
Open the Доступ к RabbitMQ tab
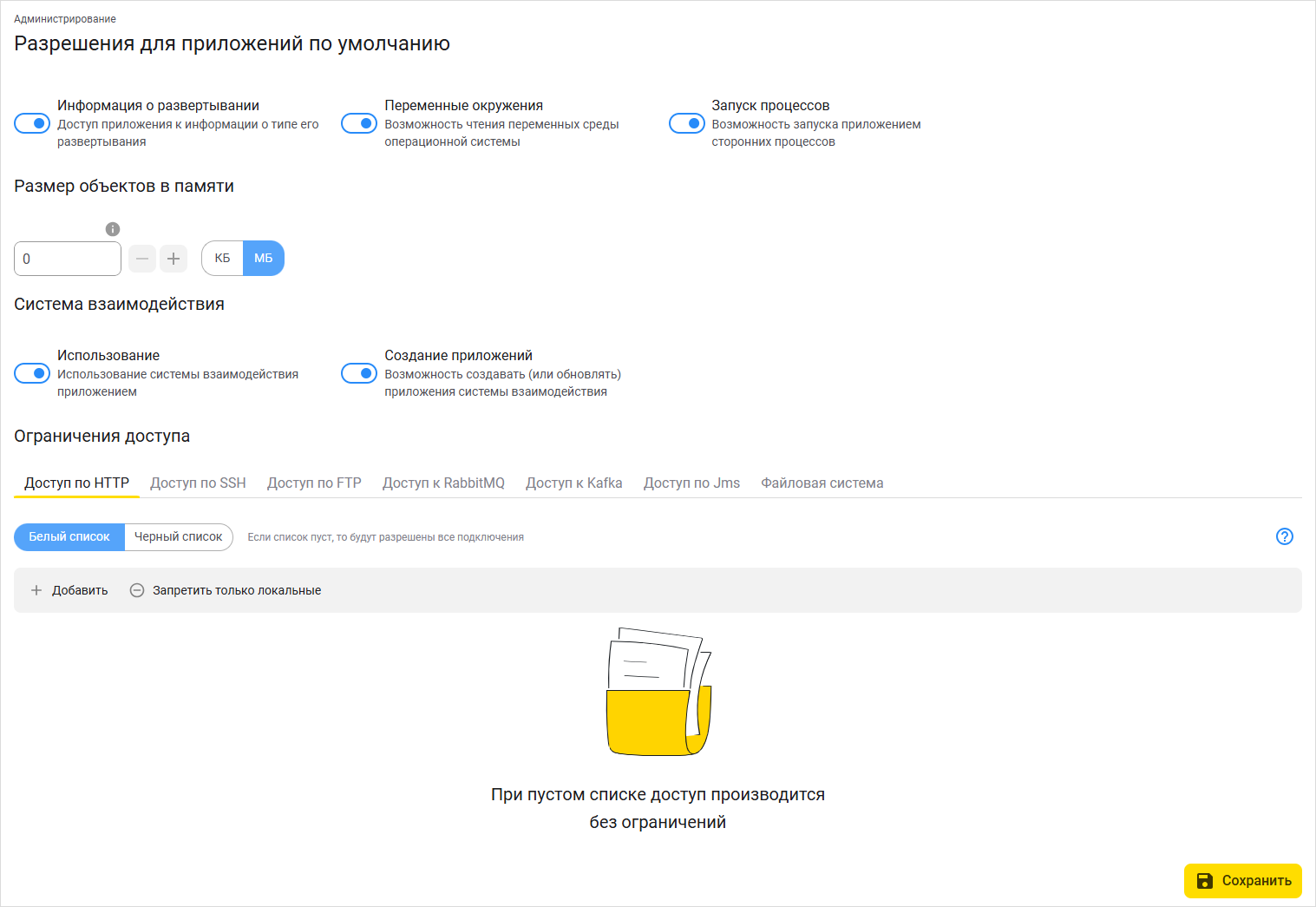(443, 483)
